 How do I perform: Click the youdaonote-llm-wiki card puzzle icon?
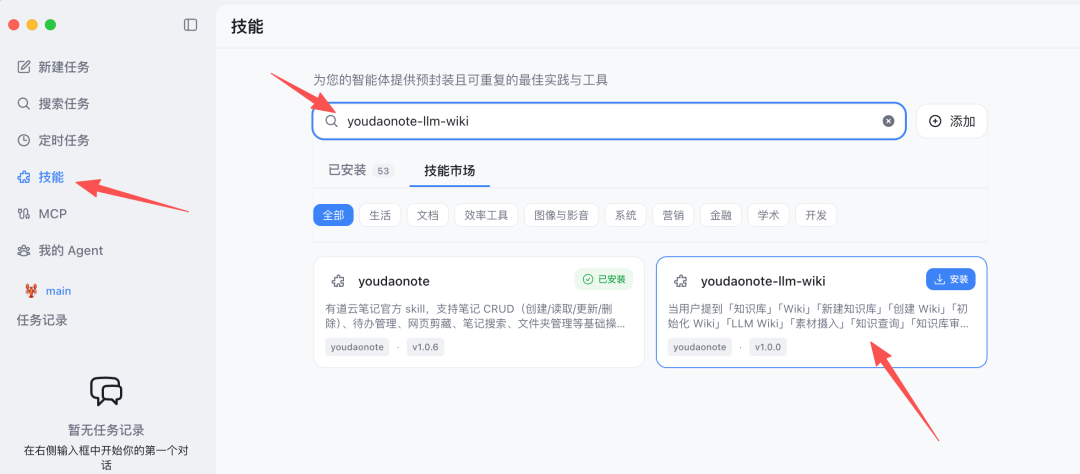click(681, 281)
